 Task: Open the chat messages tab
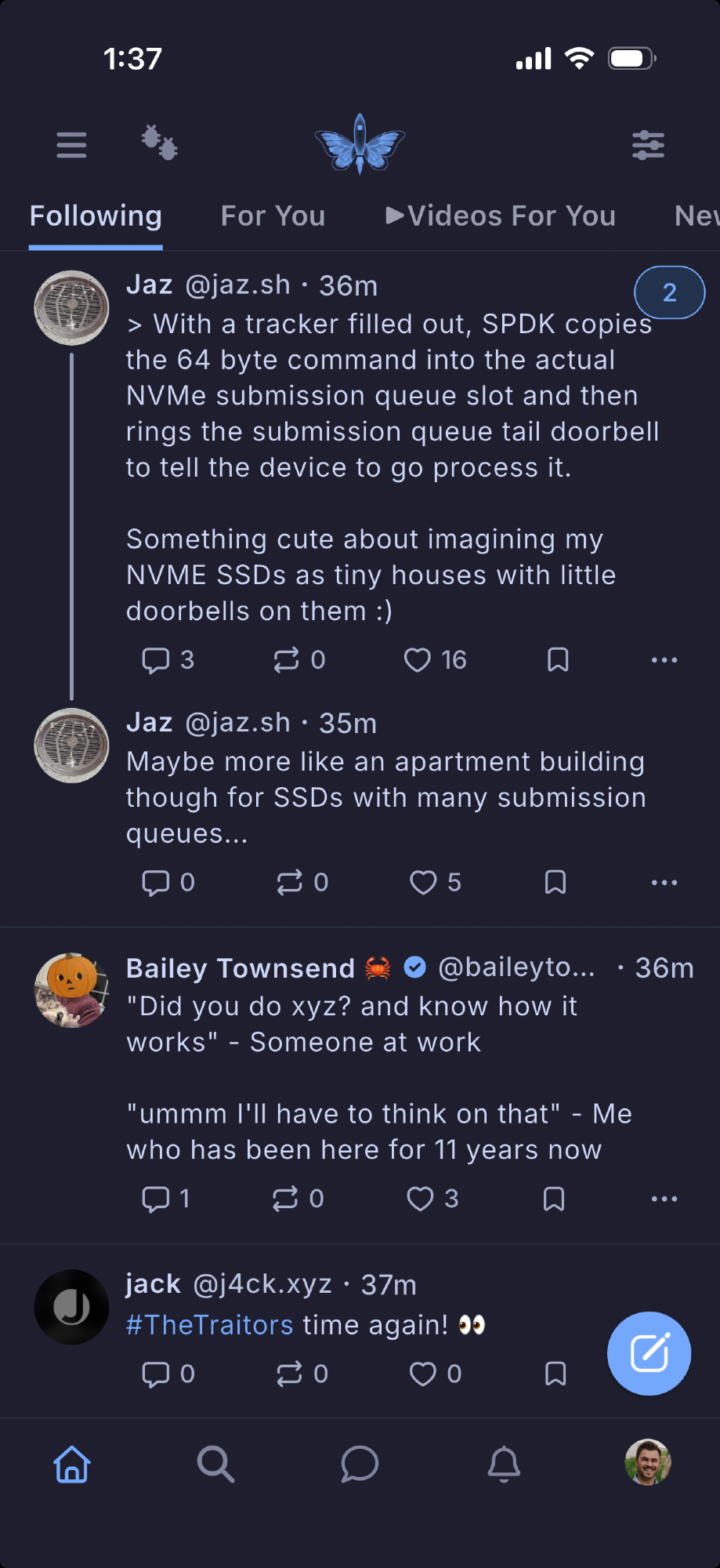[x=360, y=1464]
